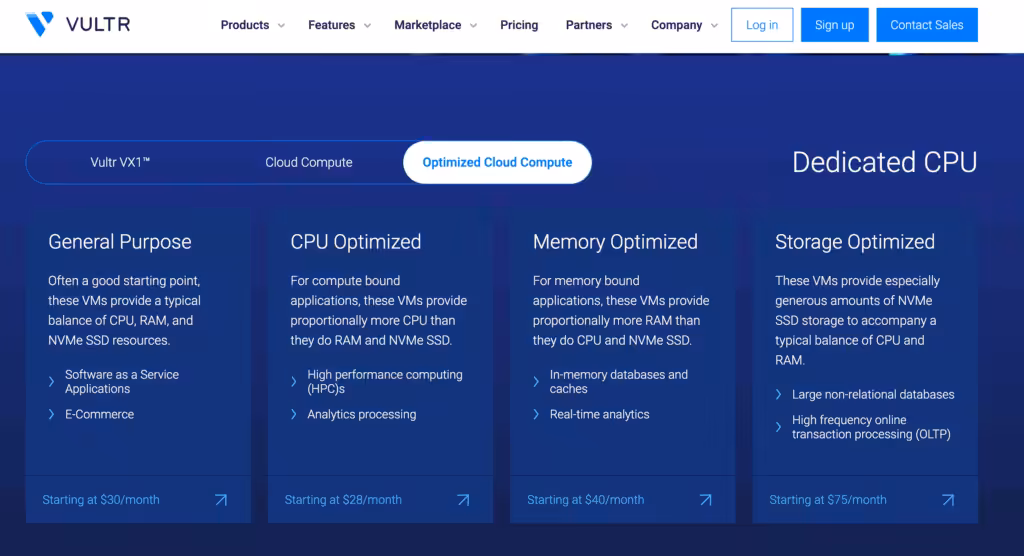Click the arrow icon on CPU Optimized card

[x=463, y=500]
